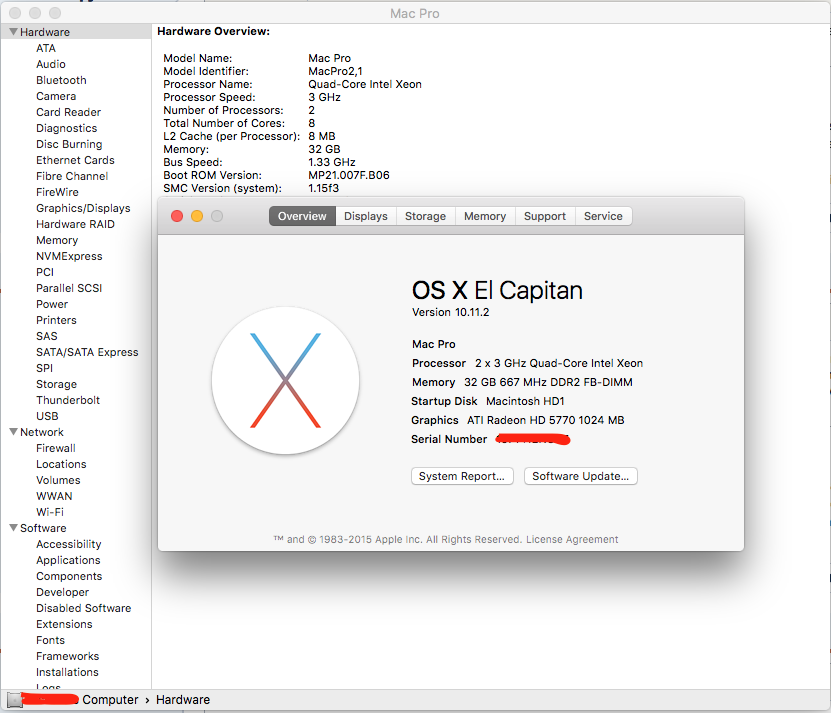Click the Network category label
The image size is (831, 713).
(x=42, y=432)
